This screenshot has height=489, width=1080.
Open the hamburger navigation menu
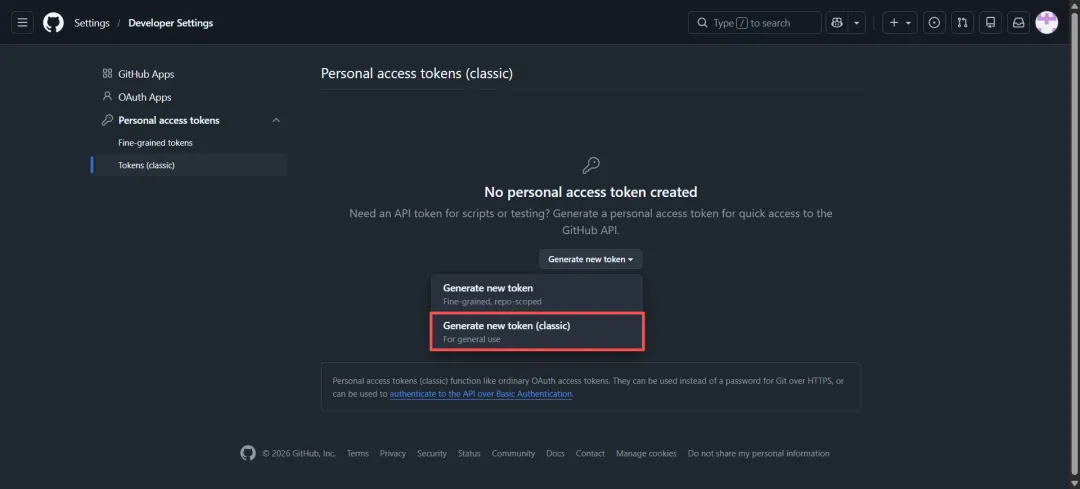pyautogui.click(x=23, y=23)
